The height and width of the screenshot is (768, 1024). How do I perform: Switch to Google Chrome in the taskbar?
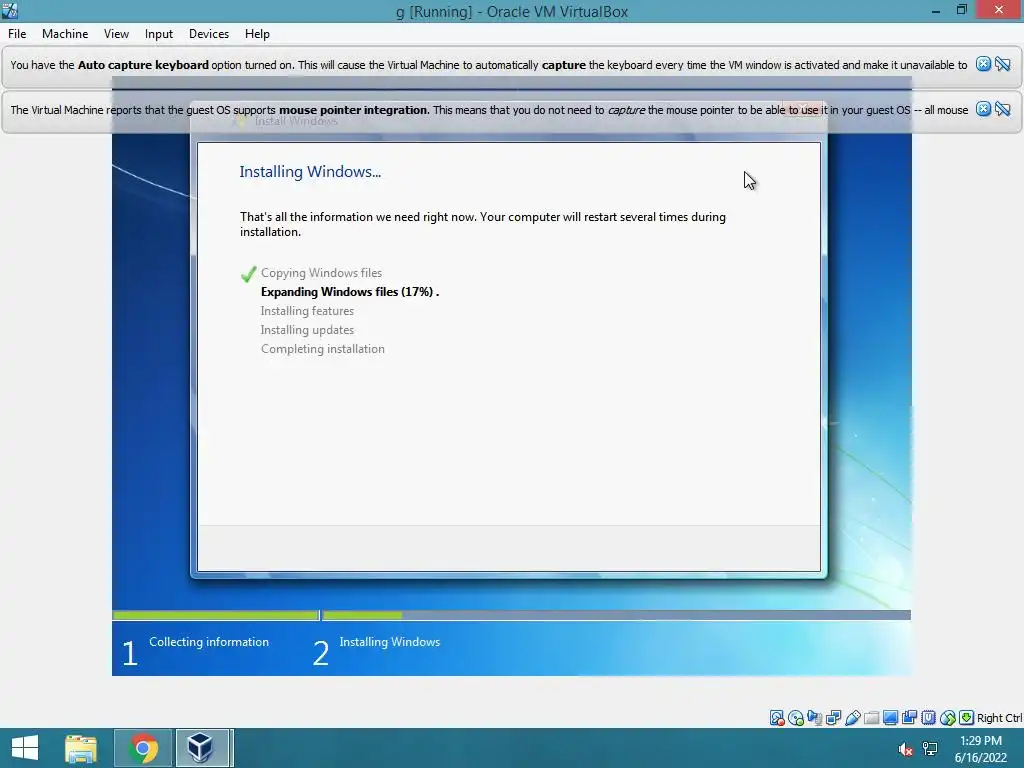pos(143,748)
